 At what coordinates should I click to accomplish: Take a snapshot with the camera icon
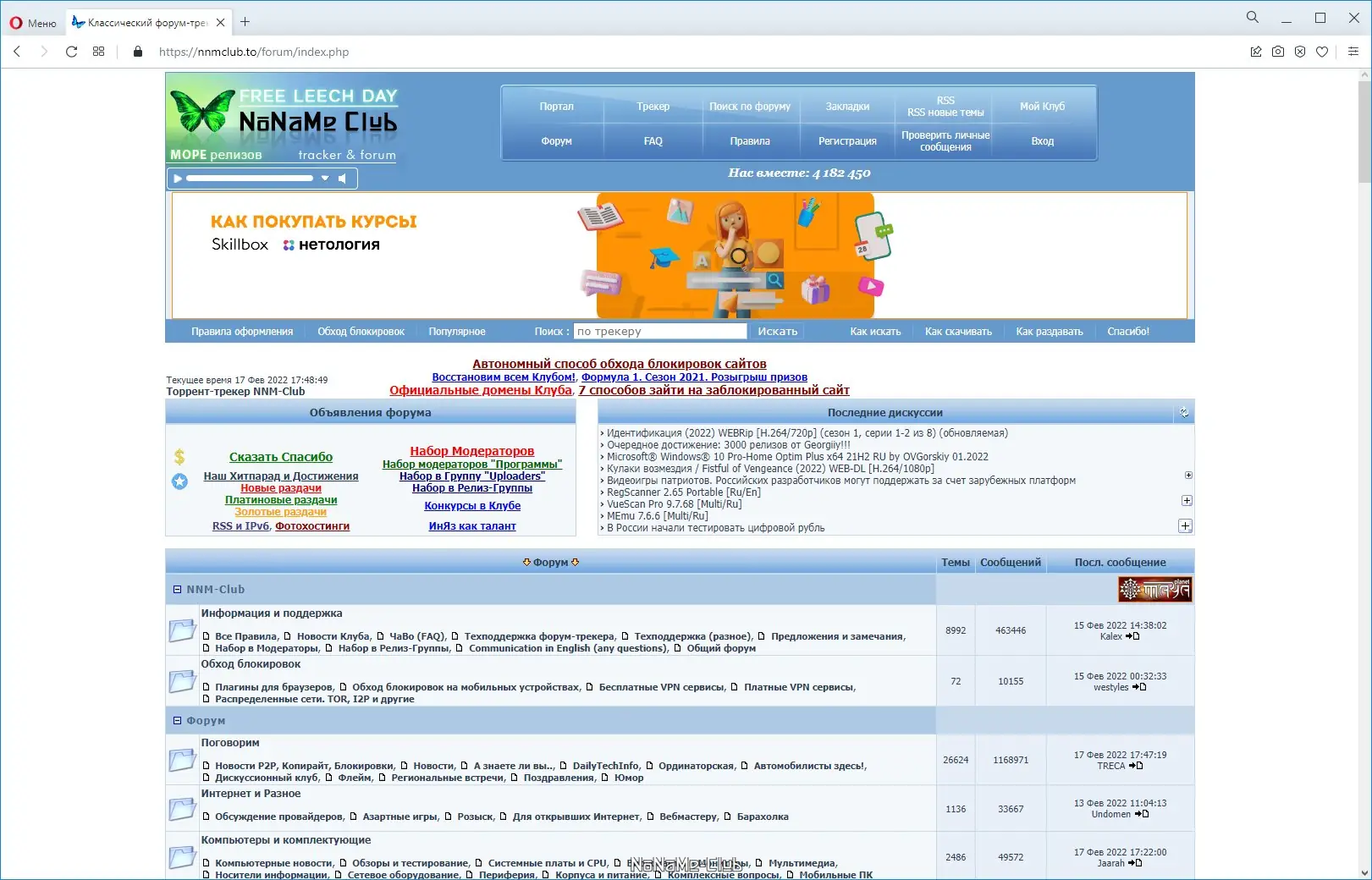click(x=1278, y=52)
